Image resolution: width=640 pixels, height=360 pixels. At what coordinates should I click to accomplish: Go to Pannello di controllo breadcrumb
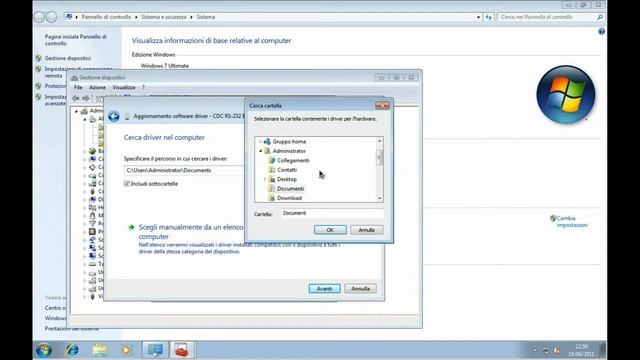pyautogui.click(x=106, y=17)
